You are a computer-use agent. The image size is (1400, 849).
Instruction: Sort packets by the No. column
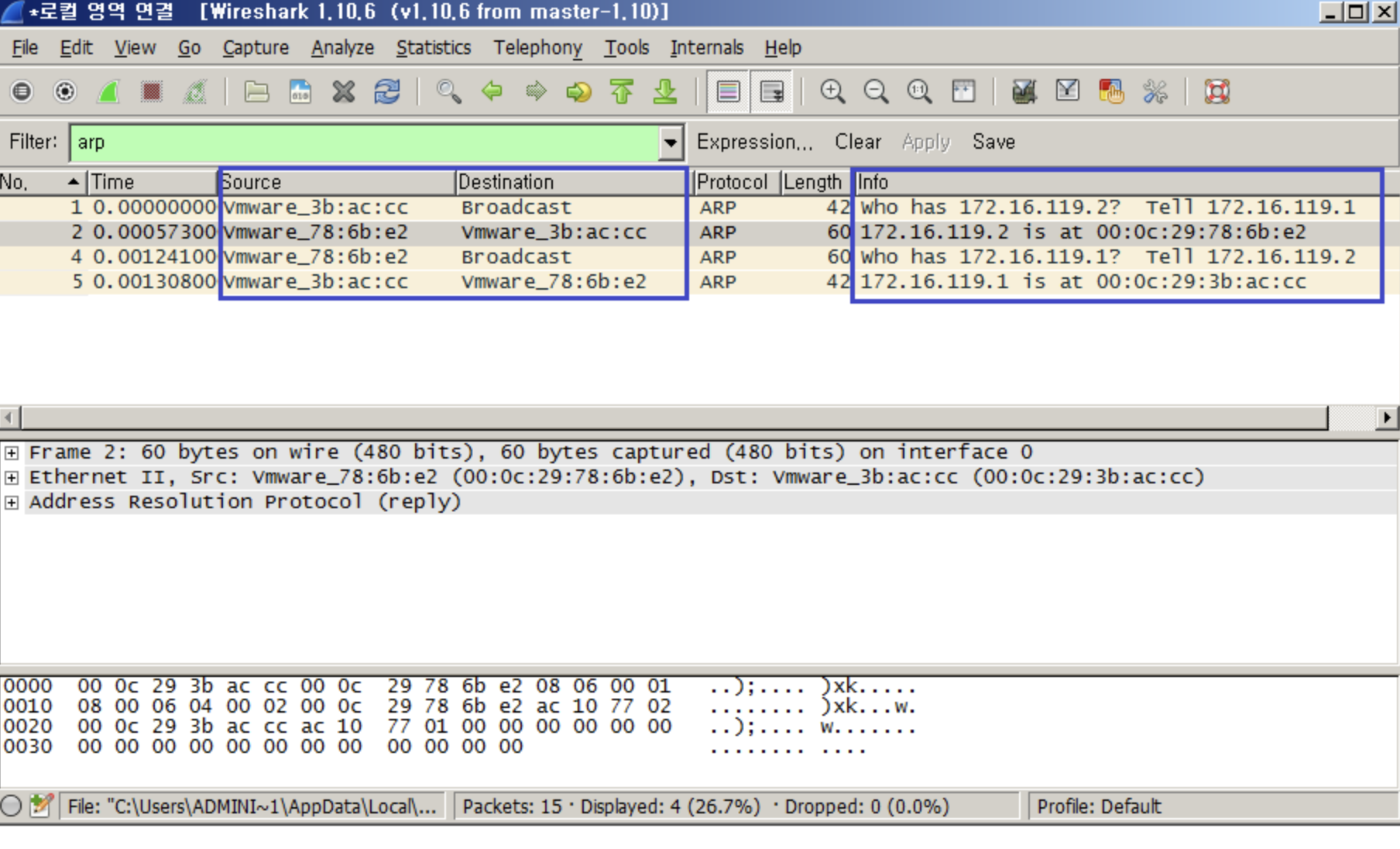pyautogui.click(x=43, y=182)
